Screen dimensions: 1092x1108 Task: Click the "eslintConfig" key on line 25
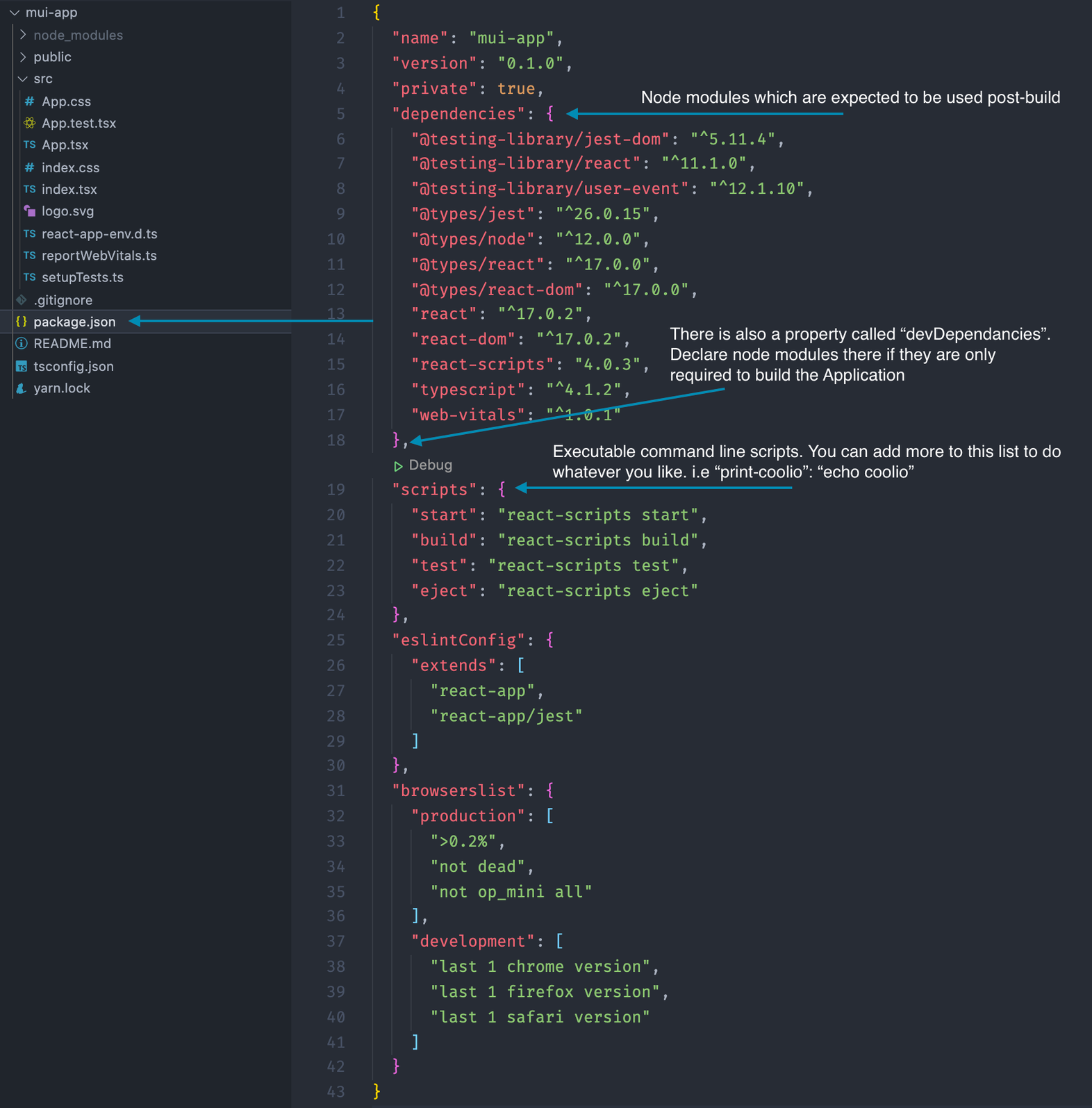pos(459,640)
